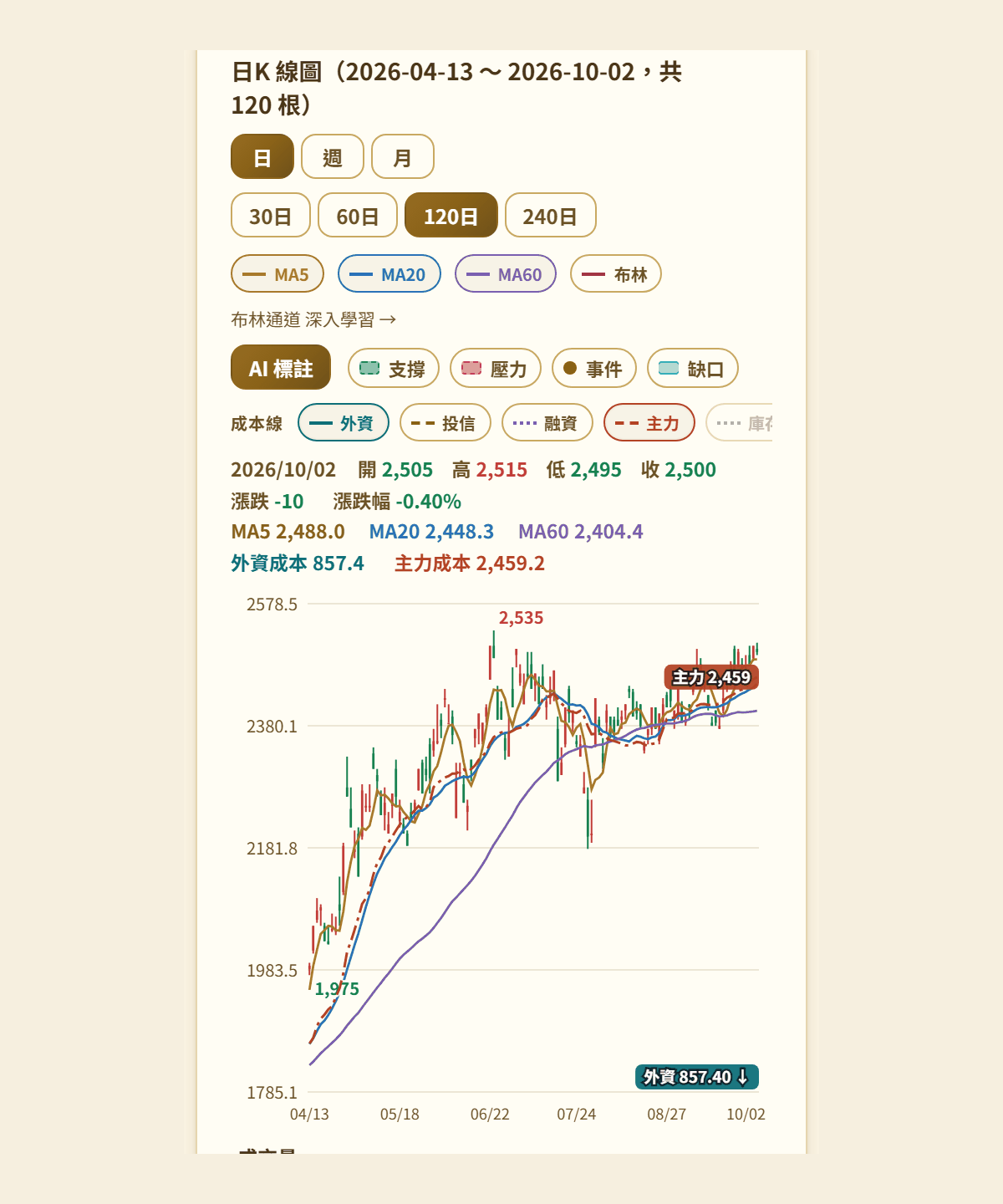This screenshot has height=1204, width=1003.
Task: Toggle 主力 cost line
Action: [649, 422]
